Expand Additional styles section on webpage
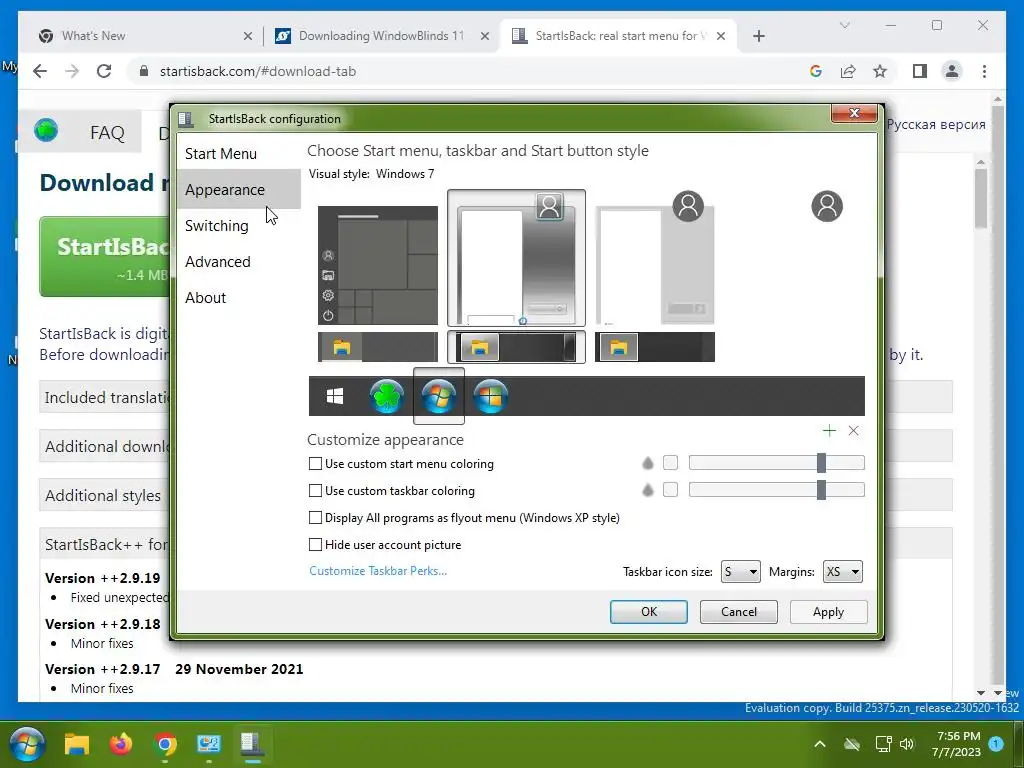Image resolution: width=1024 pixels, height=768 pixels. [104, 495]
